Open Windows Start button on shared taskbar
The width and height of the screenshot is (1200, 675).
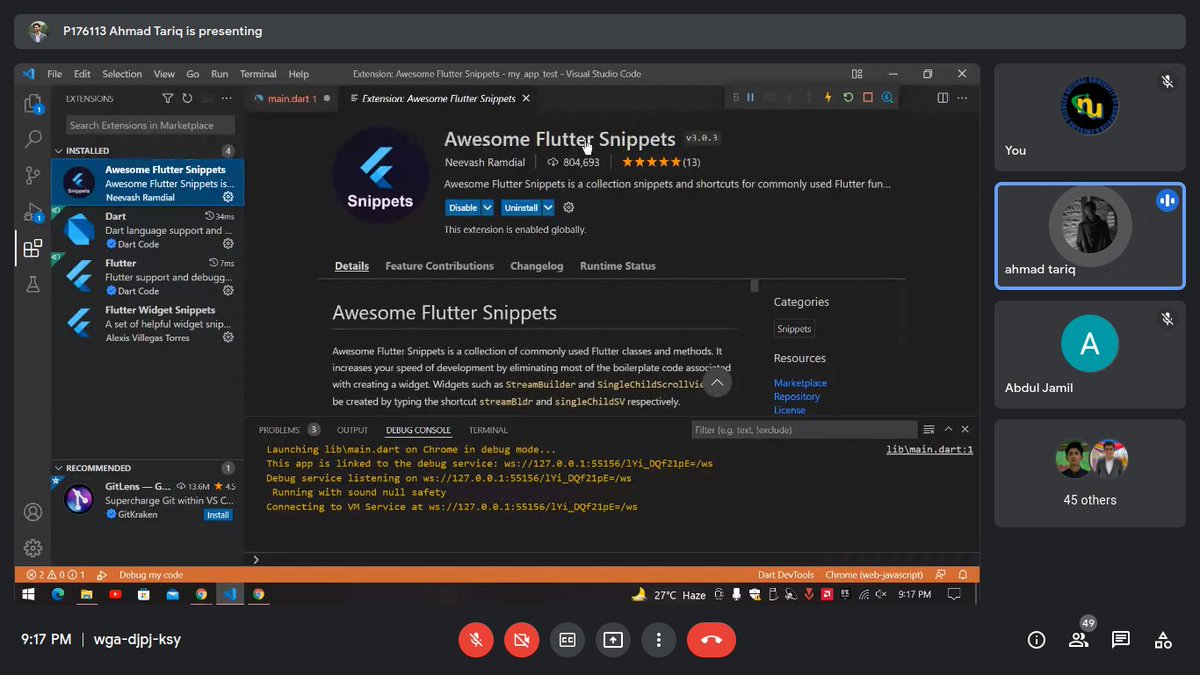pos(28,594)
